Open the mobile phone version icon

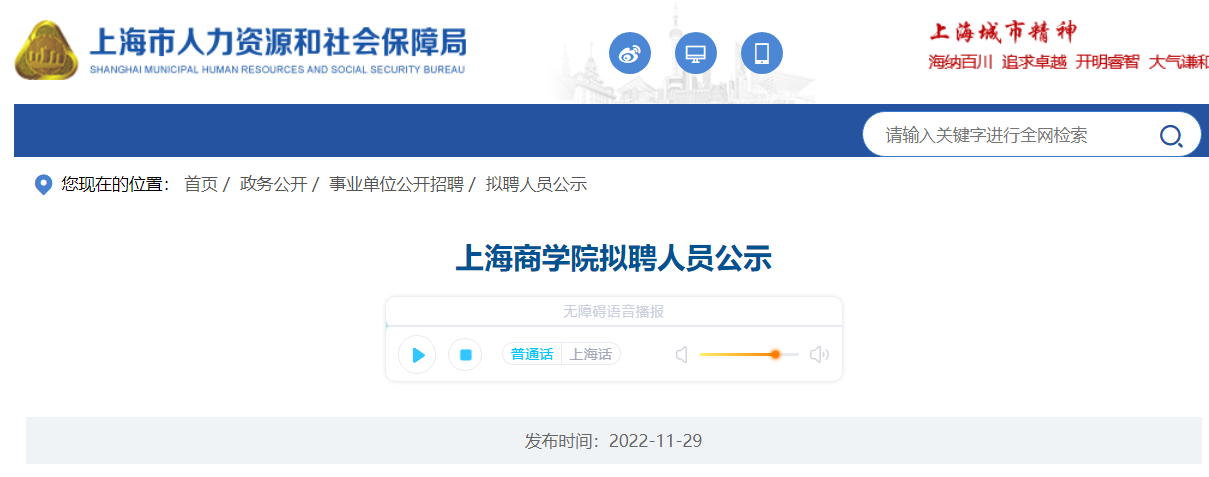(x=762, y=53)
